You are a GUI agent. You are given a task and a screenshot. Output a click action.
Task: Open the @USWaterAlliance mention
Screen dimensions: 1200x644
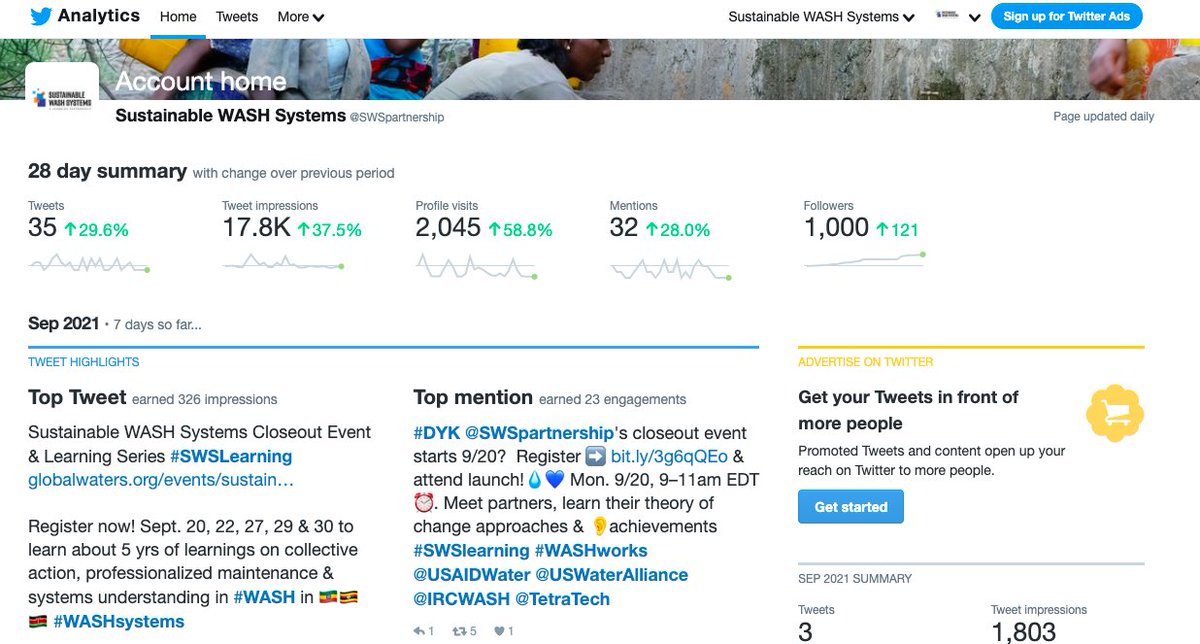612,575
